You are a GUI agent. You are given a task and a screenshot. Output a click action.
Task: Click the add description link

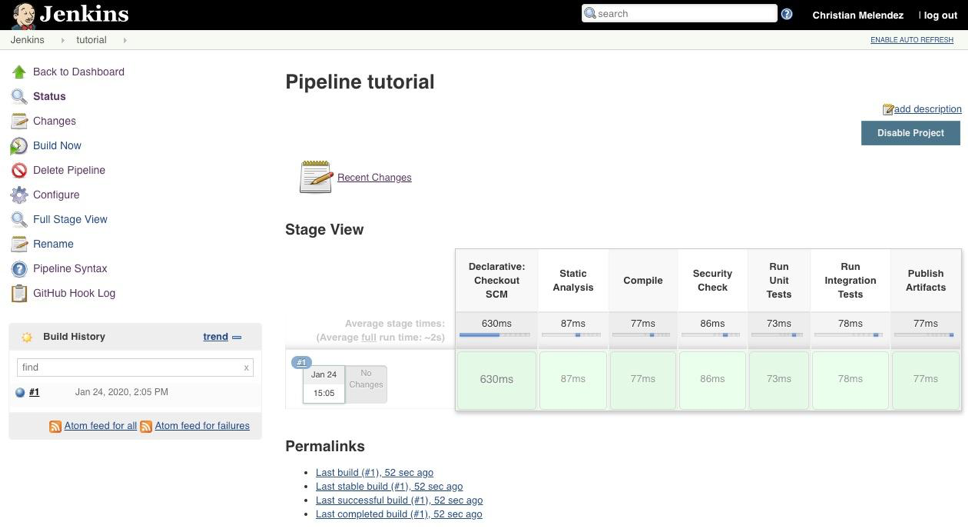927,109
